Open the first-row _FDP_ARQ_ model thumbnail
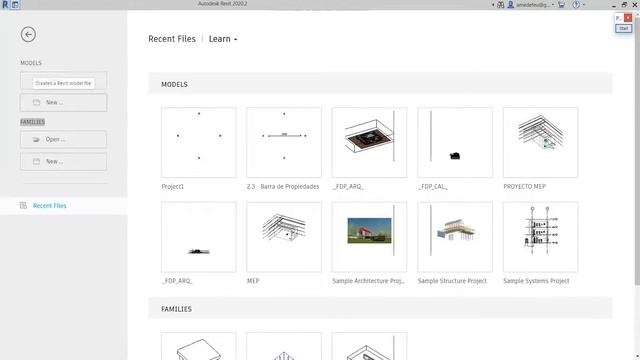This screenshot has width=640, height=360. coord(369,142)
